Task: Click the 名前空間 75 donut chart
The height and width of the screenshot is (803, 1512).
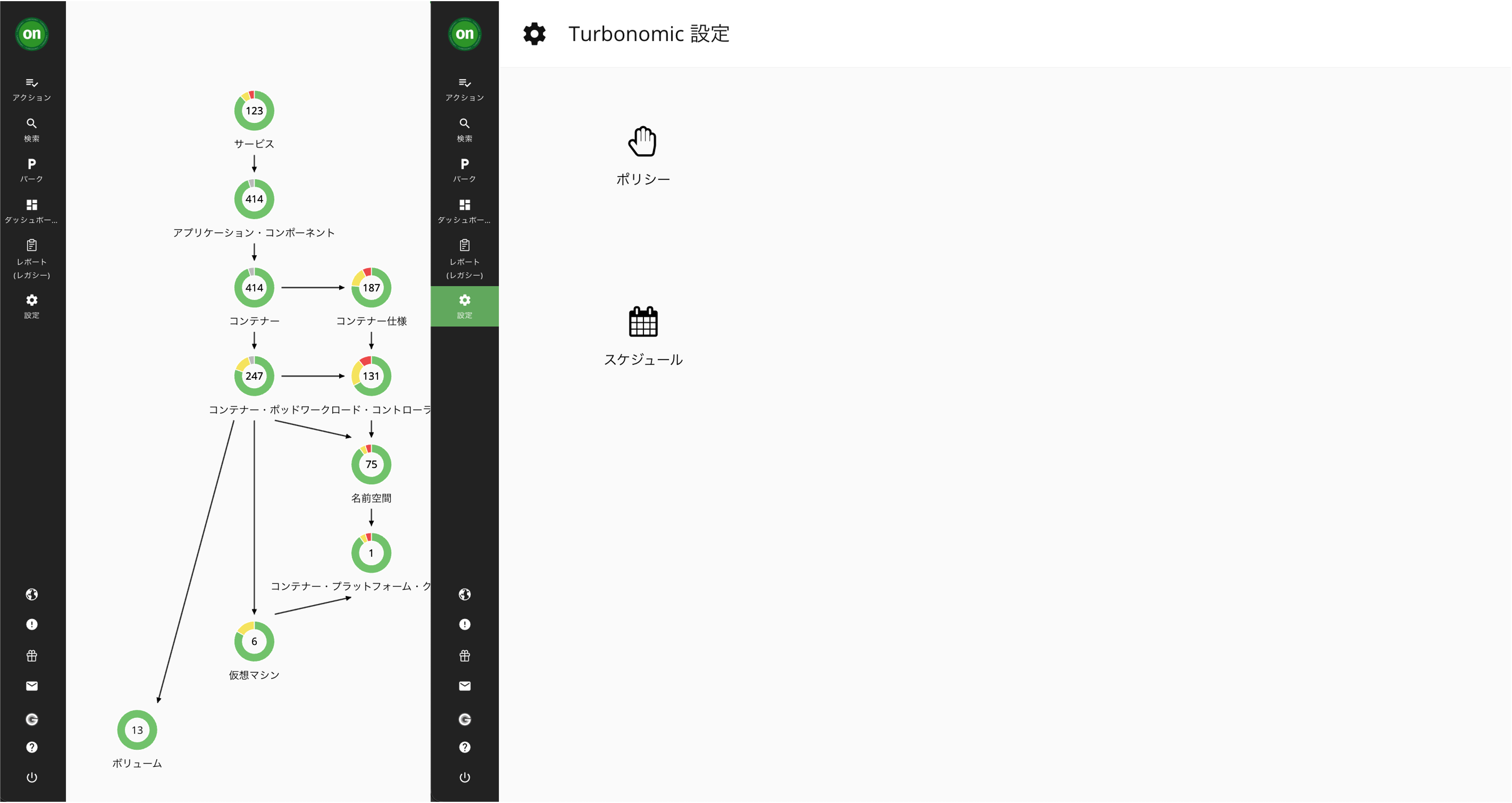Action: click(371, 464)
